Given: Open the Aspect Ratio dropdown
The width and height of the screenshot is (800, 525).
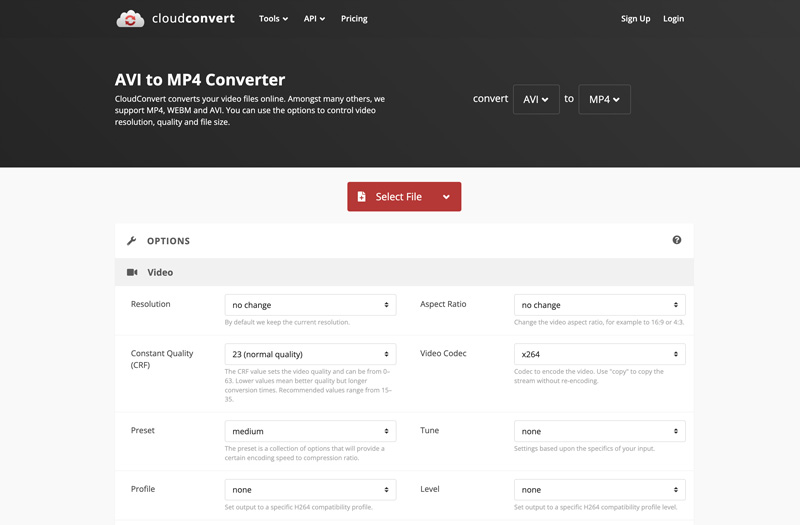Looking at the screenshot, I should click(x=599, y=305).
